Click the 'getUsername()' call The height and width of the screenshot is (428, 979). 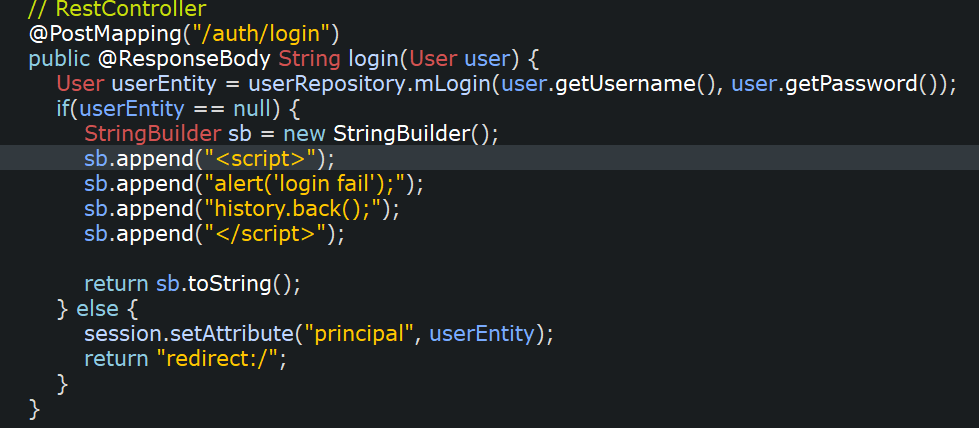coord(634,84)
